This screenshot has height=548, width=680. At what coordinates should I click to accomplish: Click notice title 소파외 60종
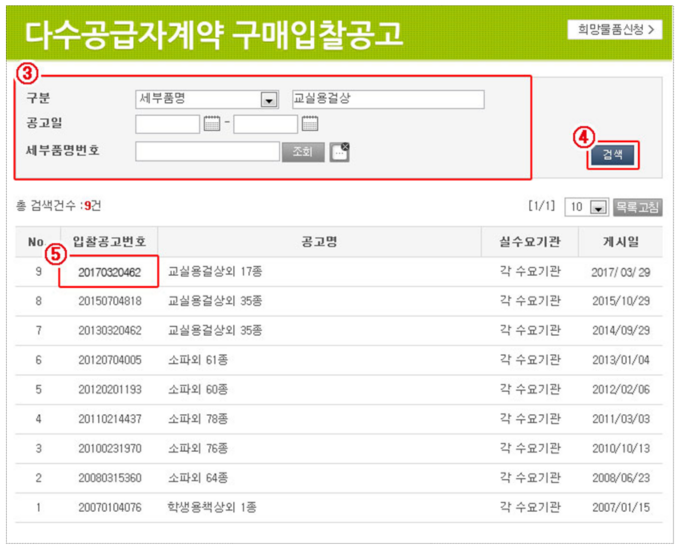[198, 389]
